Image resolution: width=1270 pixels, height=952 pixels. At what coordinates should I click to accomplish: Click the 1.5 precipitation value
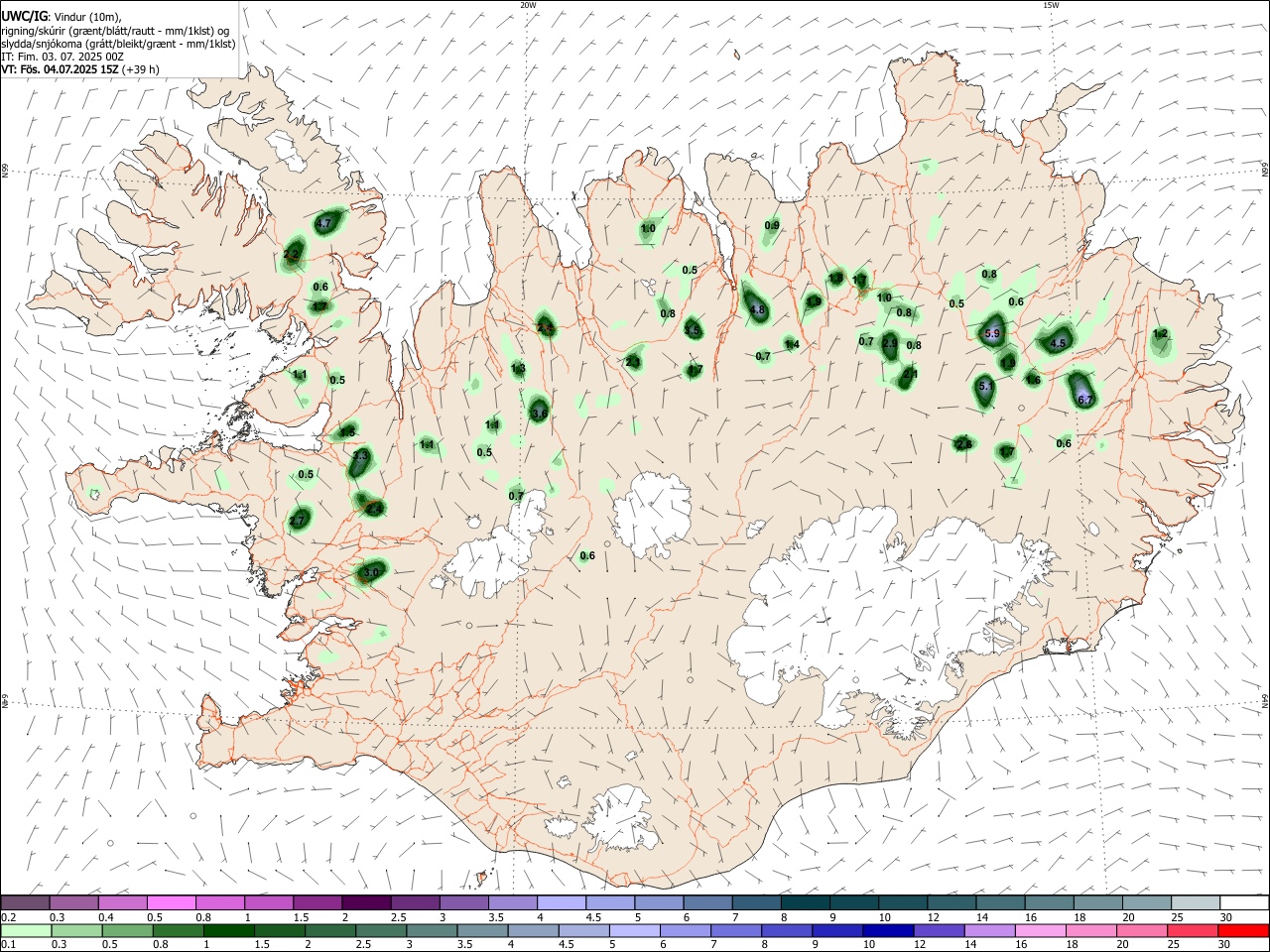click(x=347, y=432)
